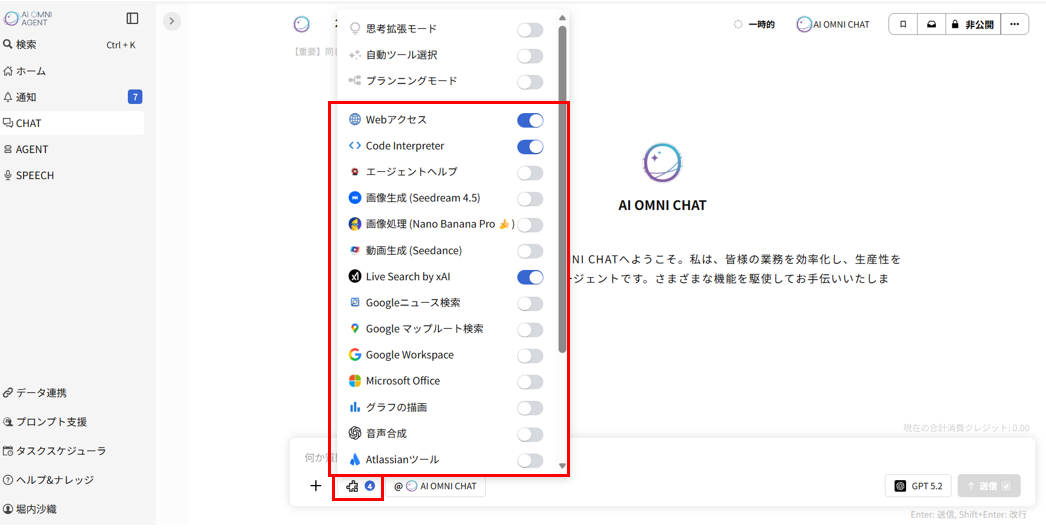Select CHAT in the sidebar

click(x=72, y=123)
